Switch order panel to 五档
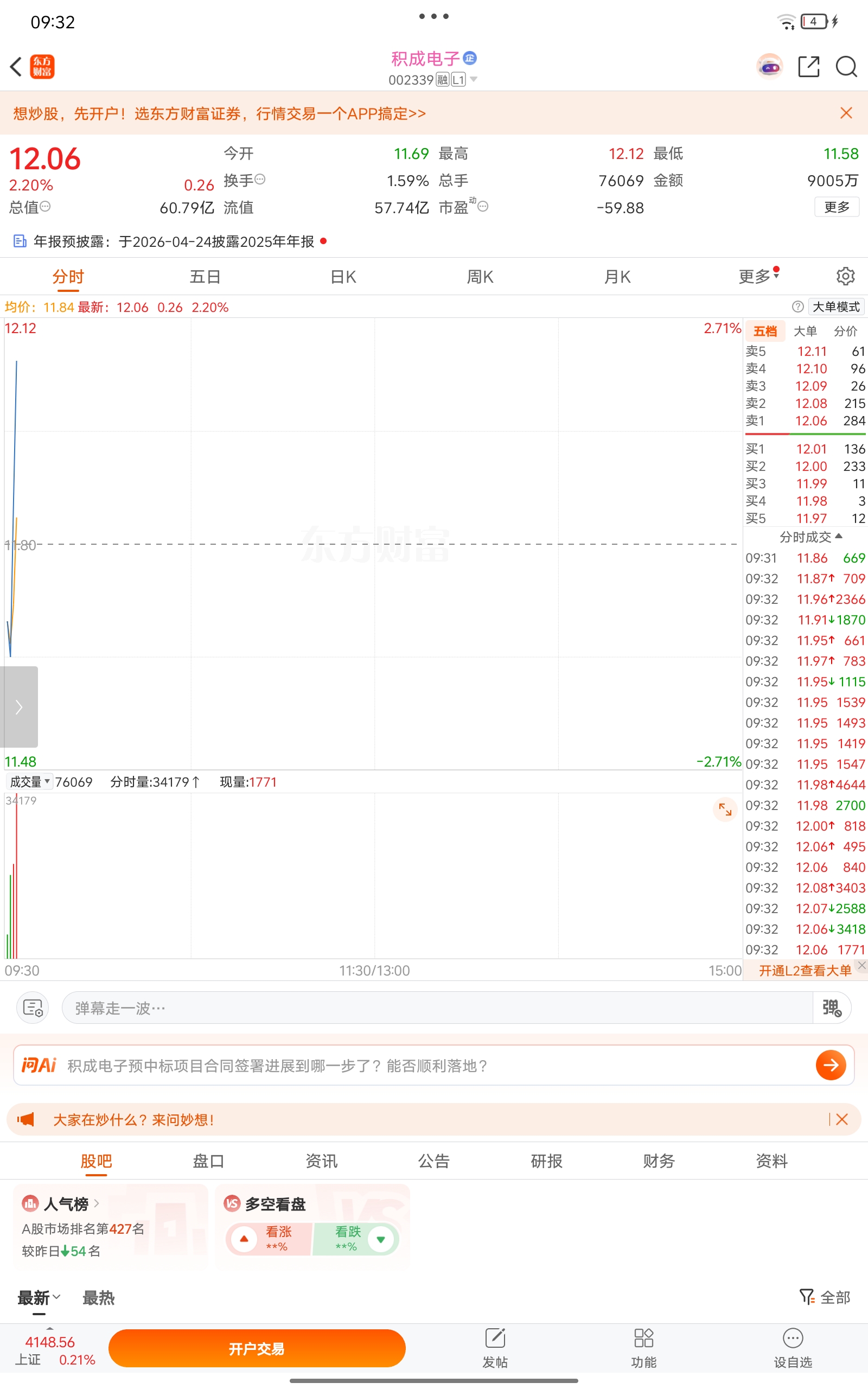868x1389 pixels. (765, 331)
